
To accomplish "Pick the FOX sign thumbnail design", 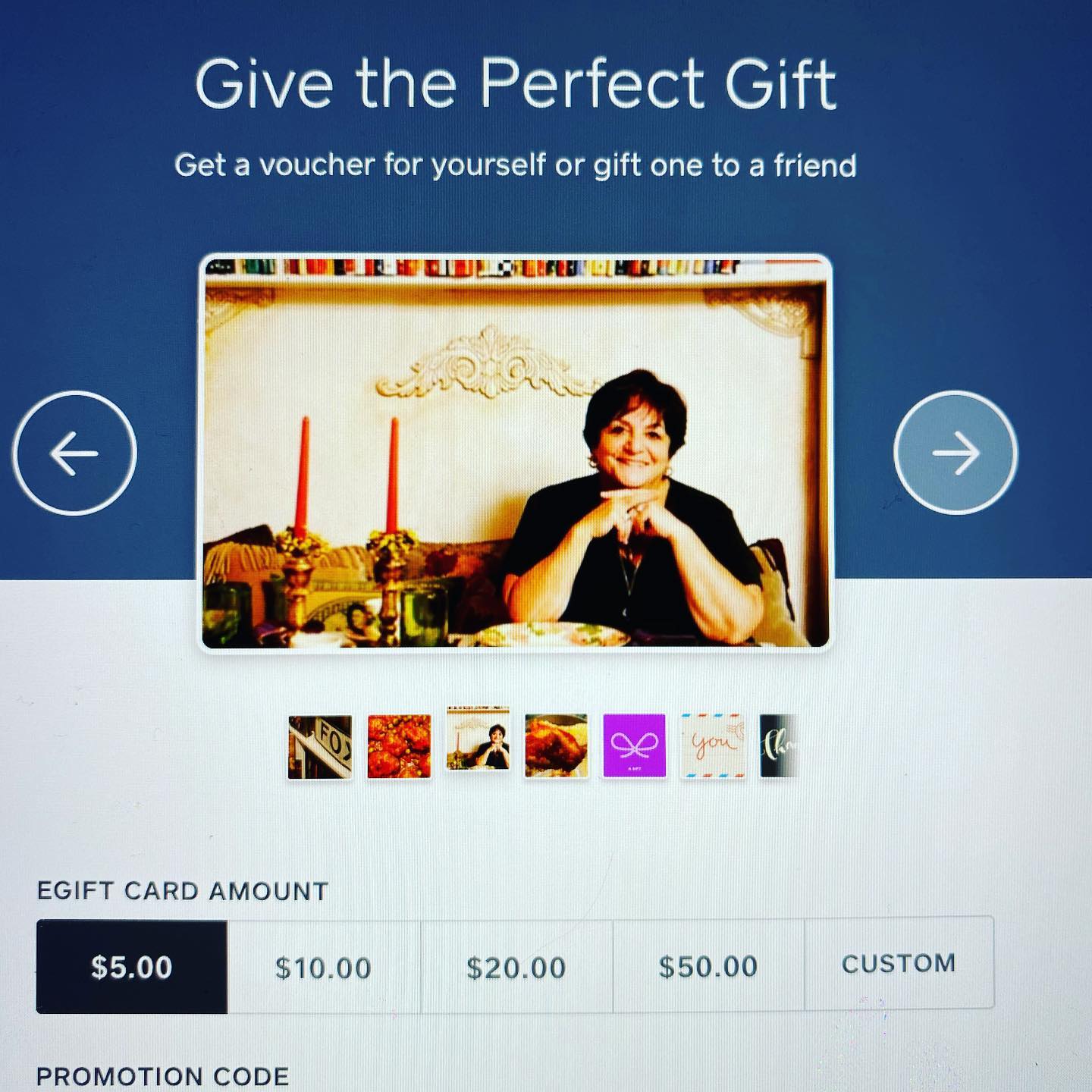I will 320,746.
